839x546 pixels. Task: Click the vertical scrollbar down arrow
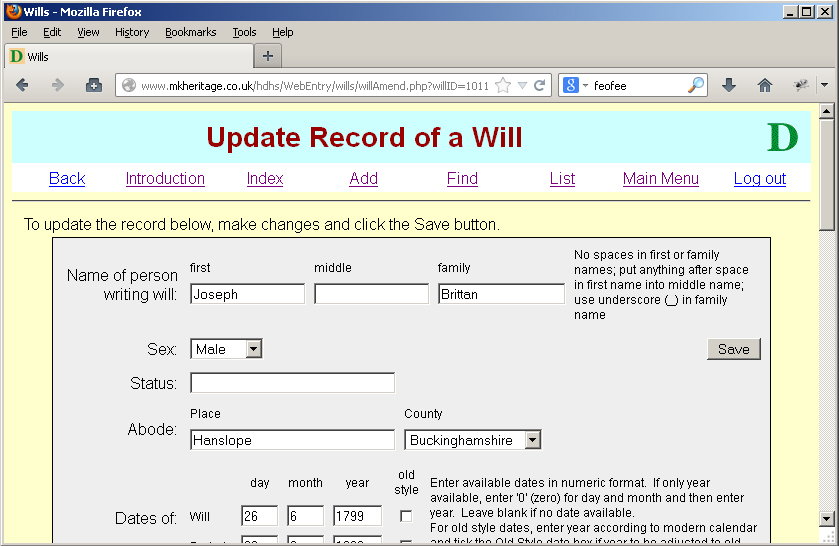pyautogui.click(x=827, y=518)
